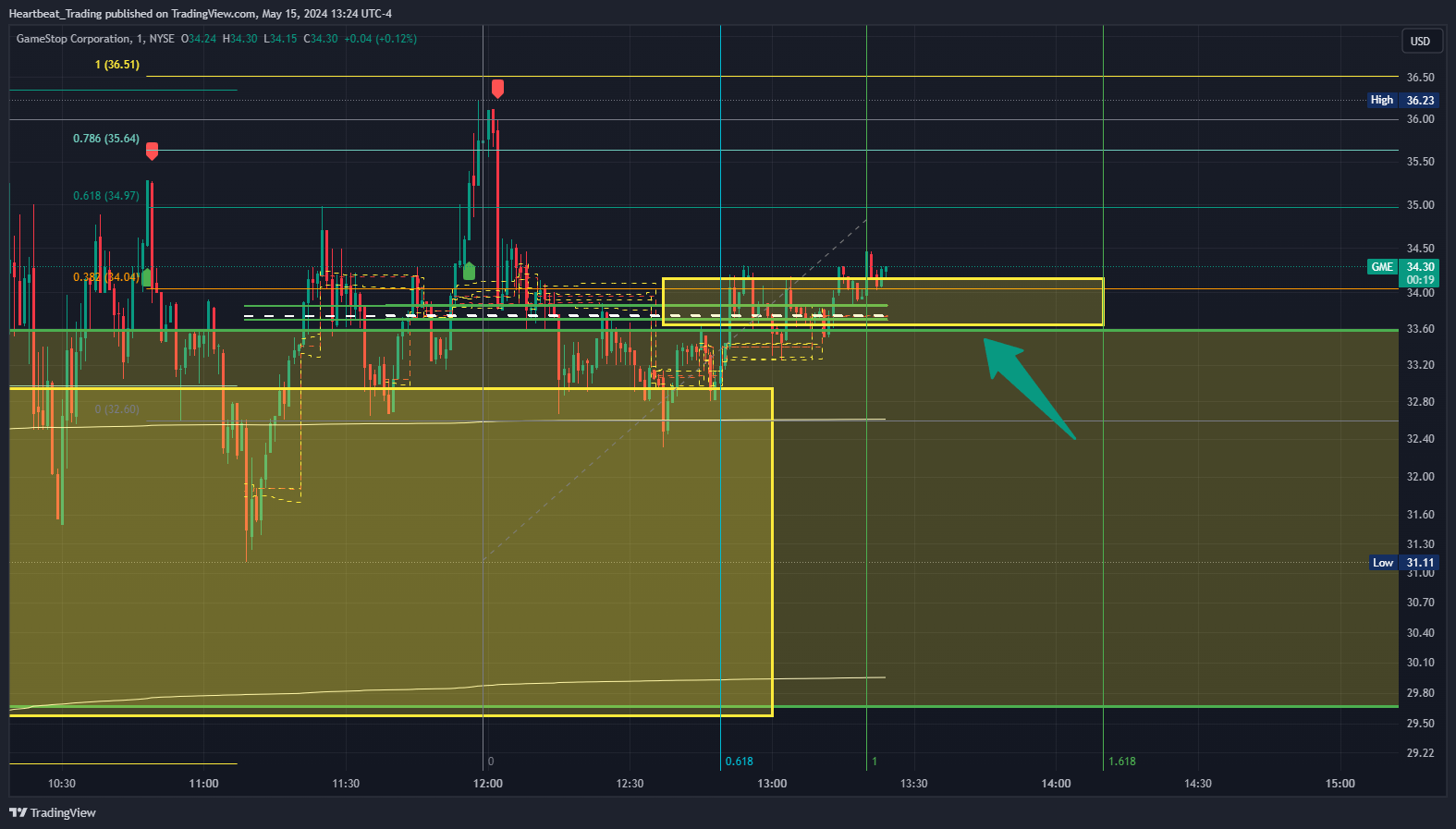Click the 00:19 bar countdown timer
1456x829 pixels.
(1420, 280)
